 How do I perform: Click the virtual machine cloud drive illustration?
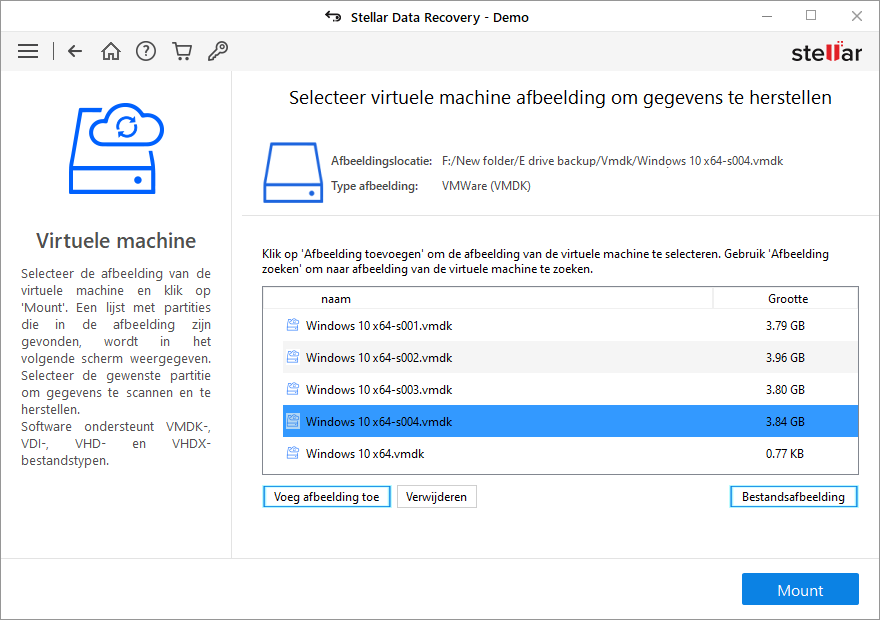117,149
